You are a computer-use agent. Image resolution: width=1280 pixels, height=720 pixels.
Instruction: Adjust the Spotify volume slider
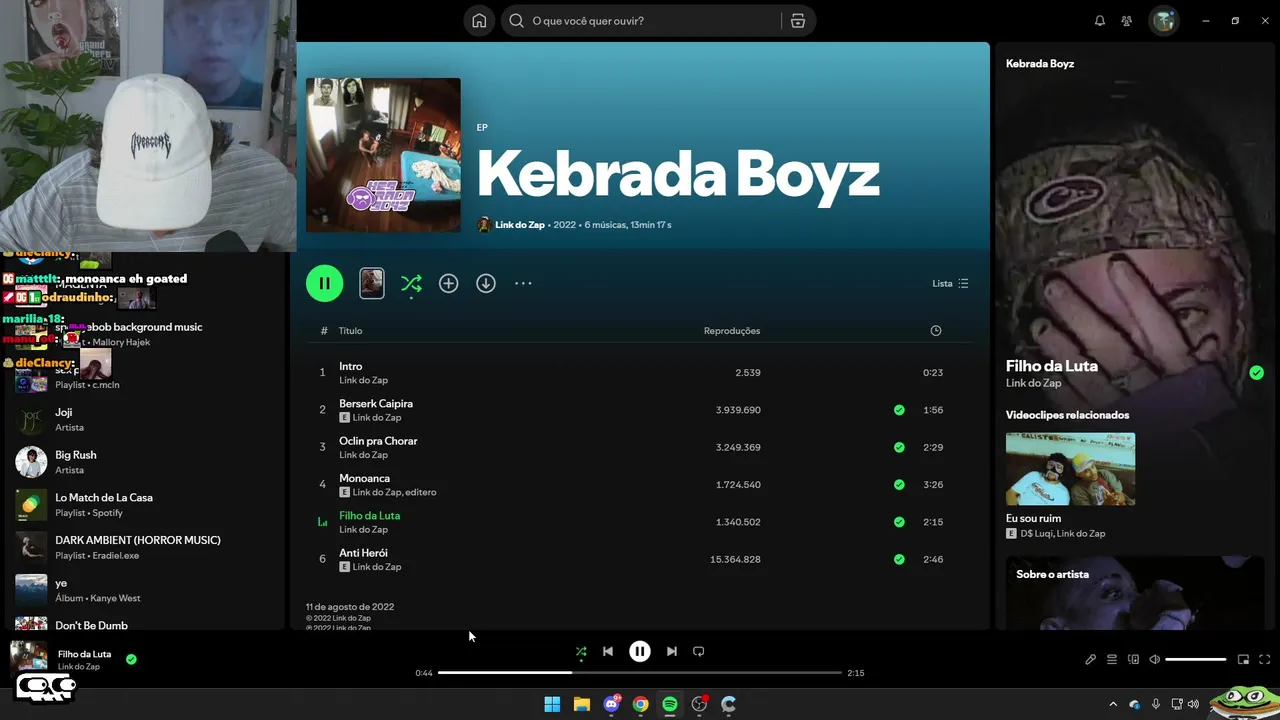tap(1196, 660)
